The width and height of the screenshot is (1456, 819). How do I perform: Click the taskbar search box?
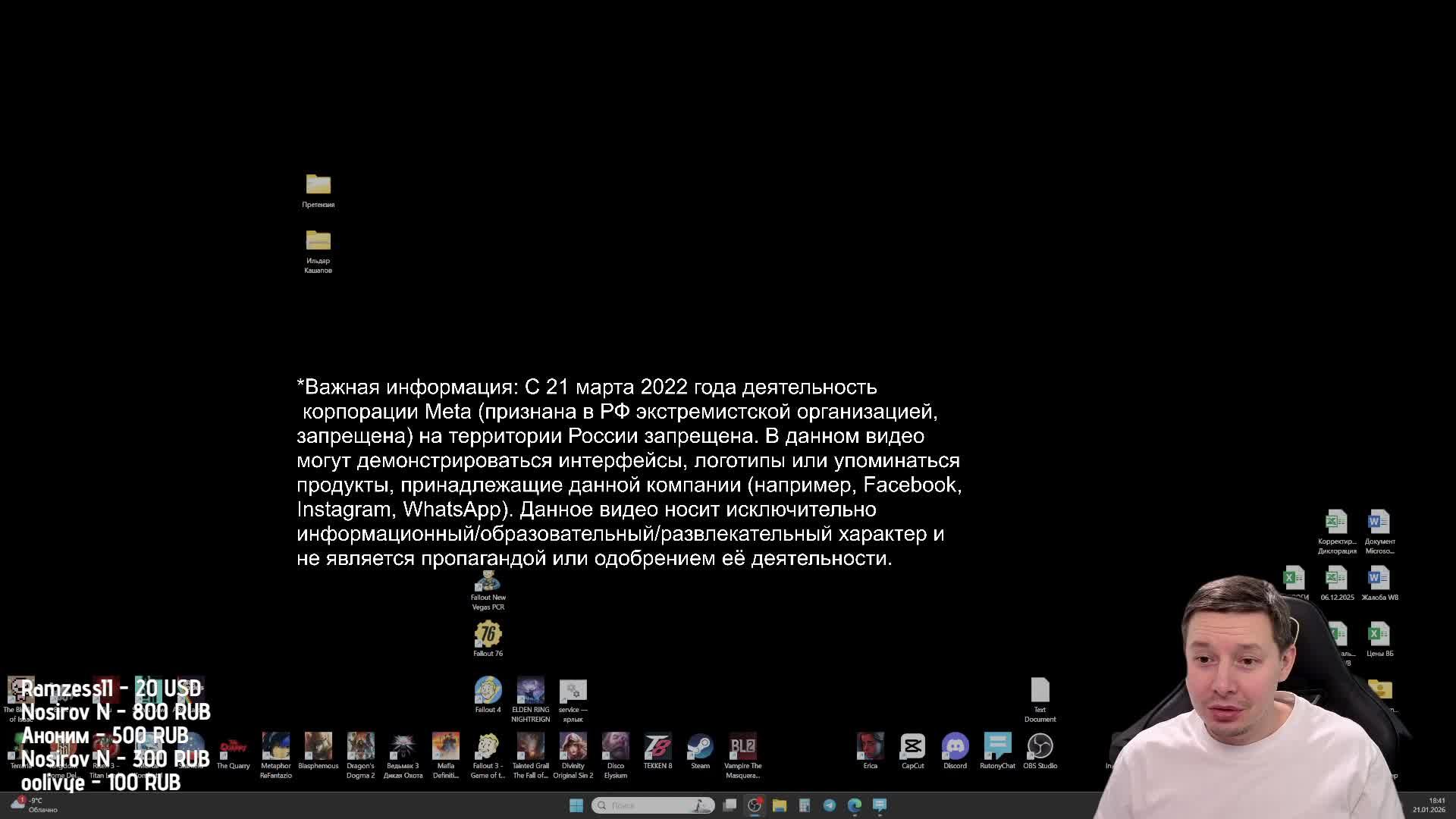(x=652, y=805)
